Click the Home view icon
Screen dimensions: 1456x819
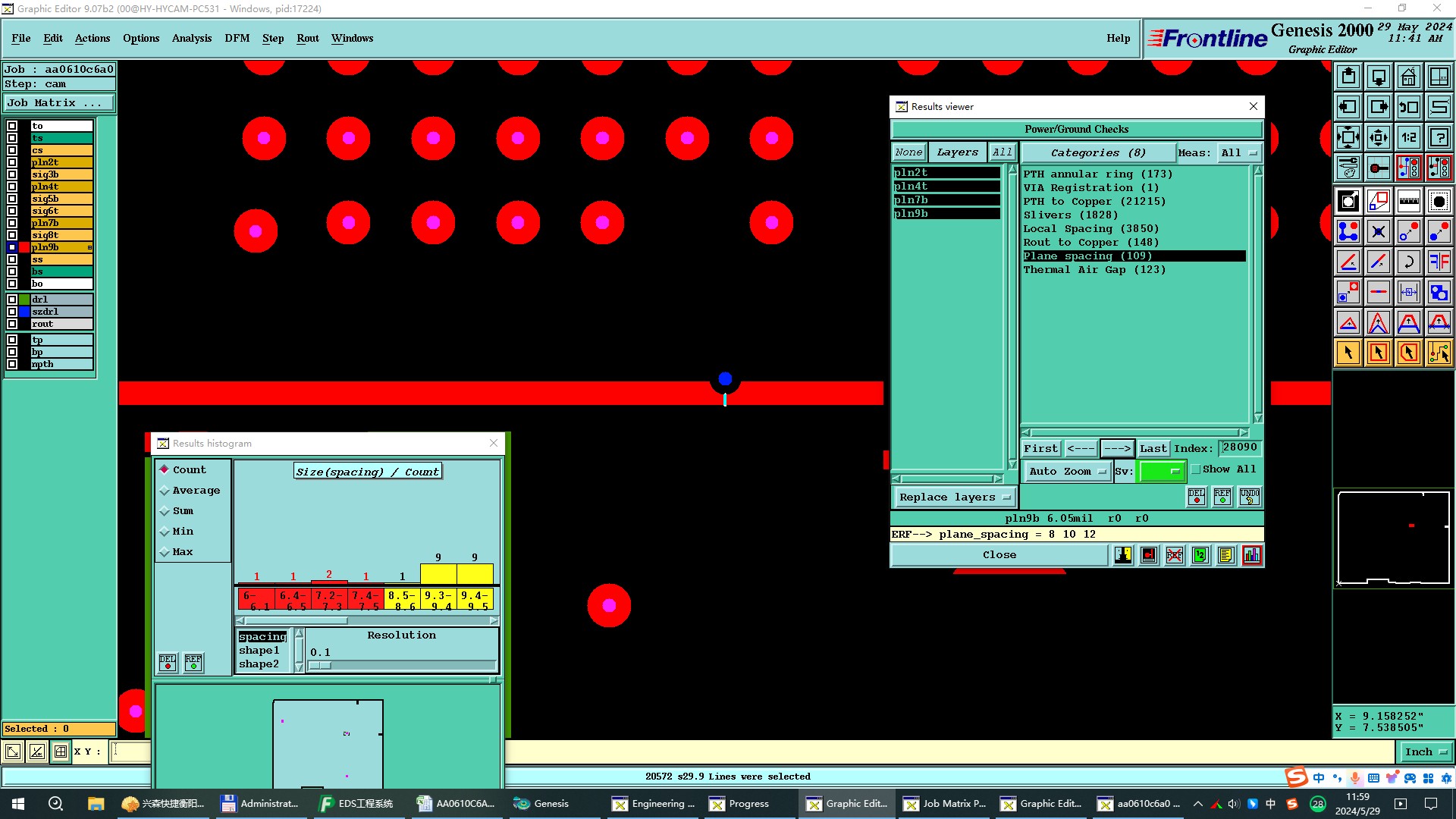point(1408,77)
